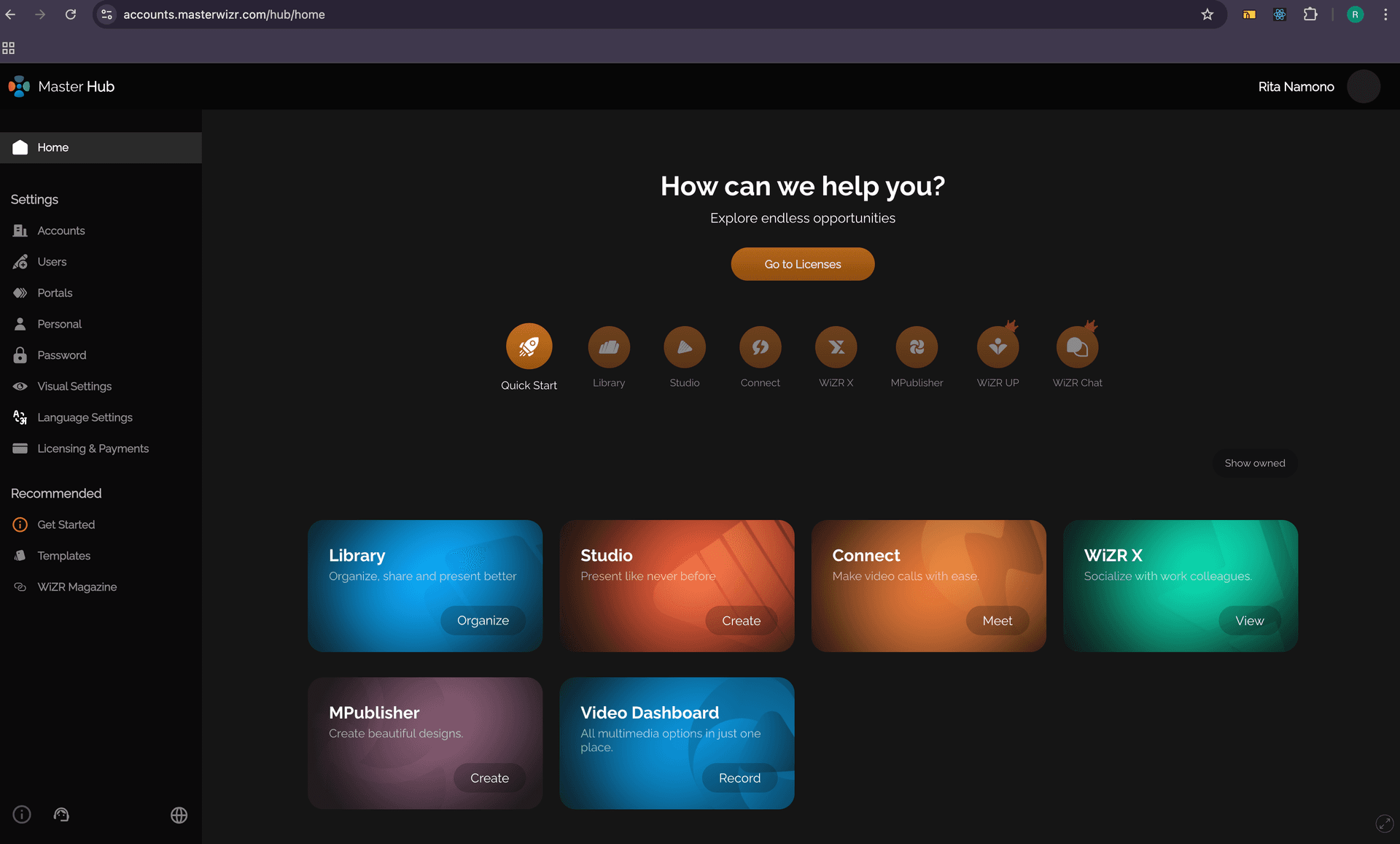Toggle Show owned content view

(1254, 463)
